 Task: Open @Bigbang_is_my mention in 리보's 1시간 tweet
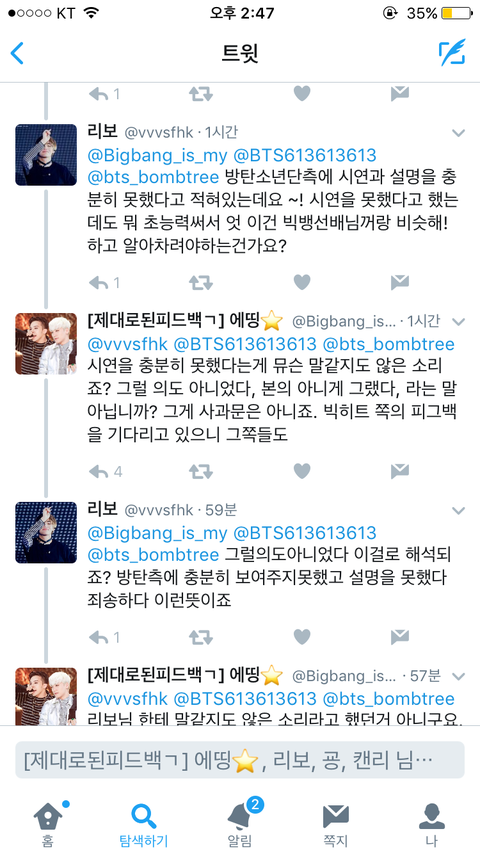[x=157, y=155]
